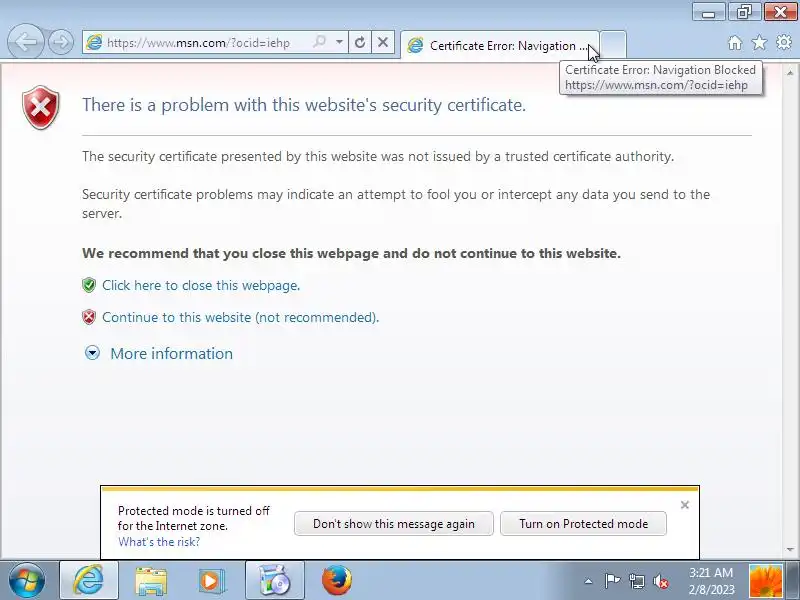The image size is (800, 600).
Task: Click the large red shield error icon
Action: 41,108
